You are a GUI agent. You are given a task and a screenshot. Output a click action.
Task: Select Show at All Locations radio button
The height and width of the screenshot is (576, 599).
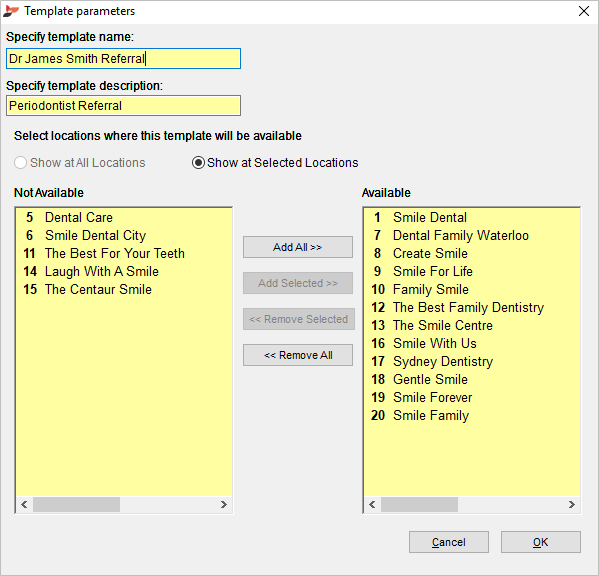pos(20,163)
